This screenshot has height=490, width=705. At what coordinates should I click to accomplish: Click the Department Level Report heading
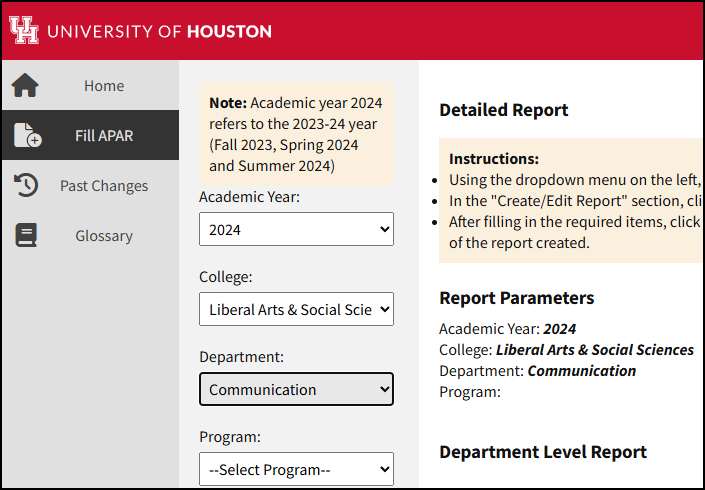point(542,452)
